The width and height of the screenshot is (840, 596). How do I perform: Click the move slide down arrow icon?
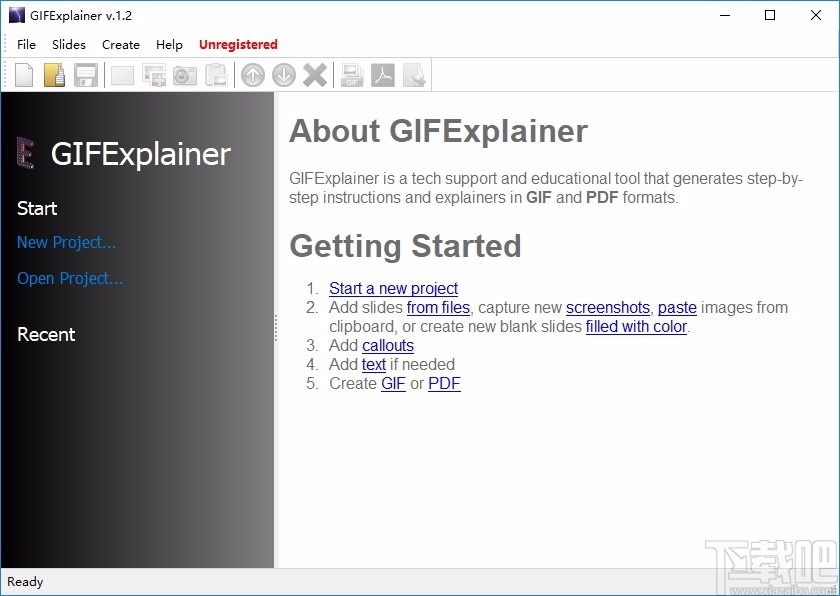[x=284, y=74]
